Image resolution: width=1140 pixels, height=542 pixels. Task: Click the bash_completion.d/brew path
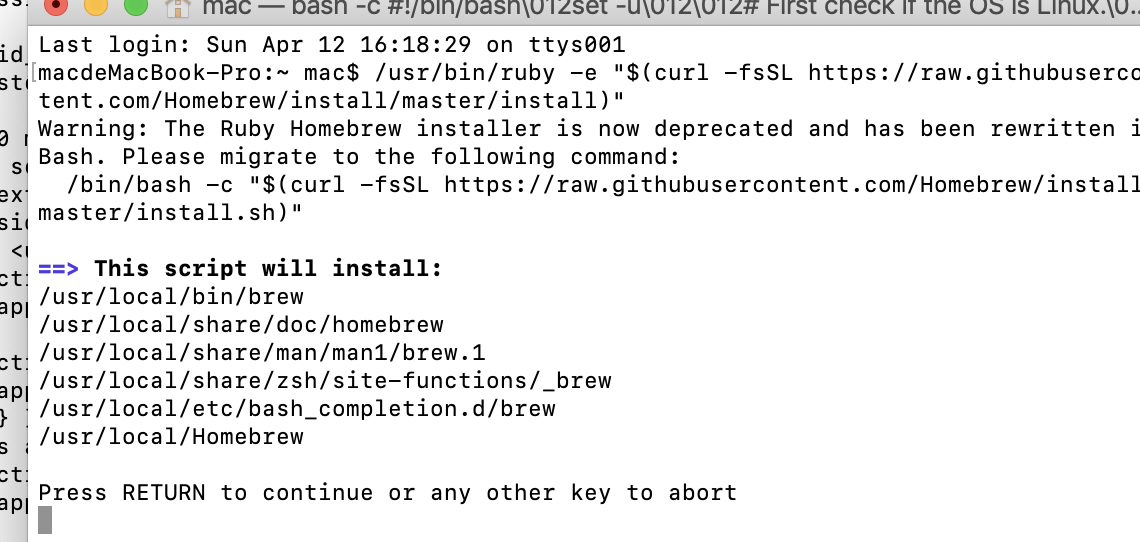297,409
